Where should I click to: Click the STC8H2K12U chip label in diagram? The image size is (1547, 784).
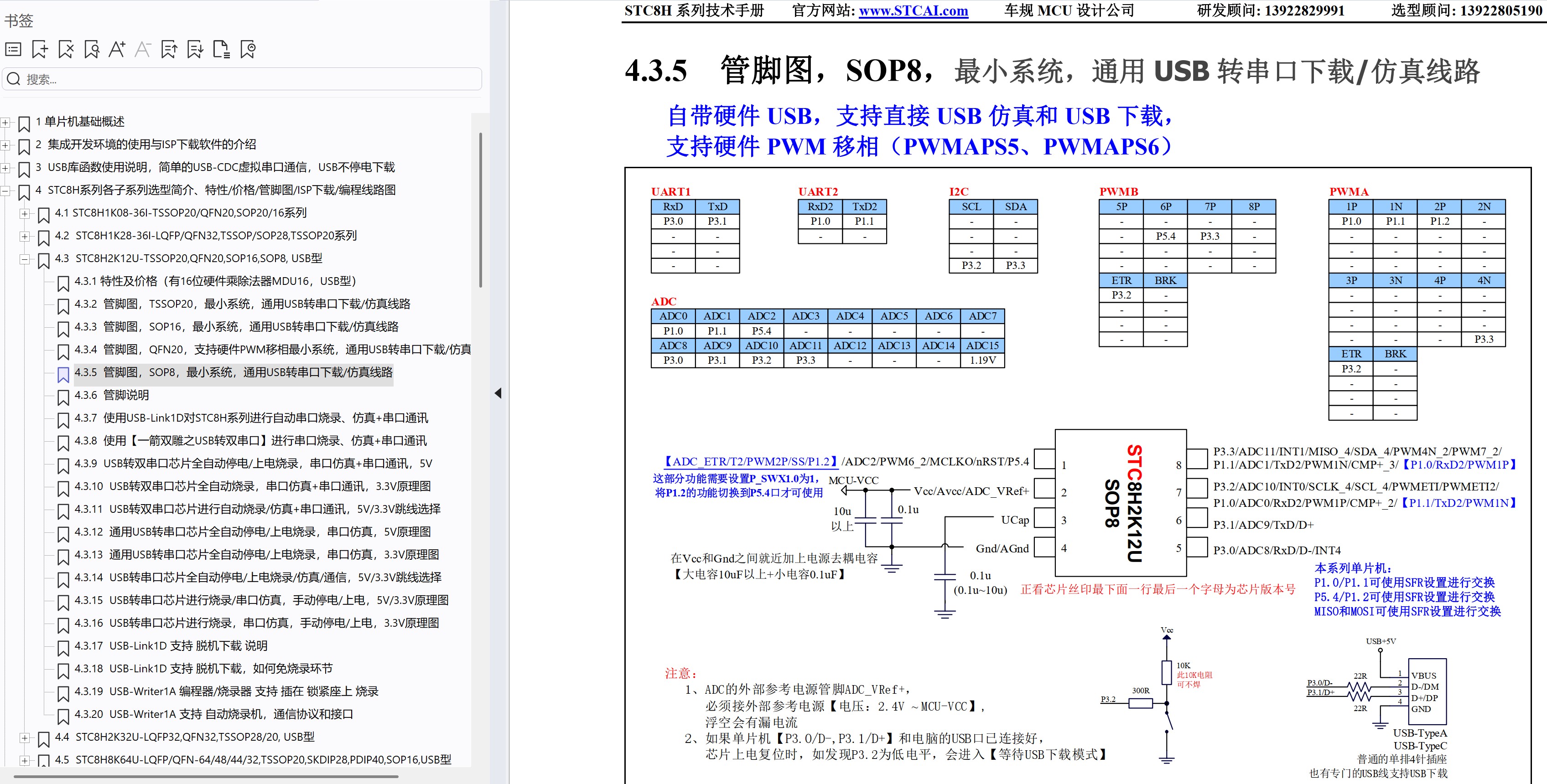pos(1133,503)
